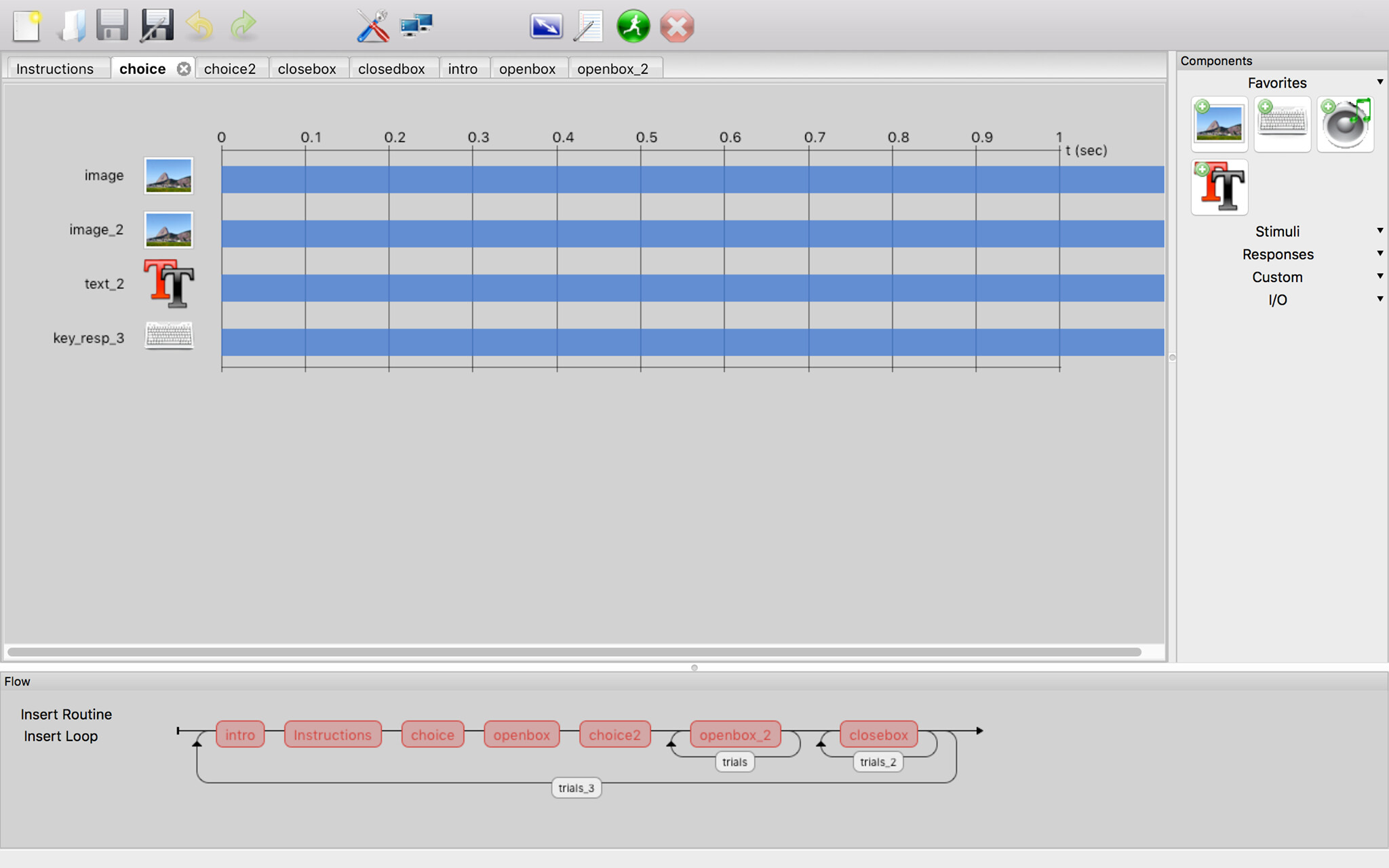Click the red Stop experiment icon
The width and height of the screenshot is (1389, 868).
(676, 26)
